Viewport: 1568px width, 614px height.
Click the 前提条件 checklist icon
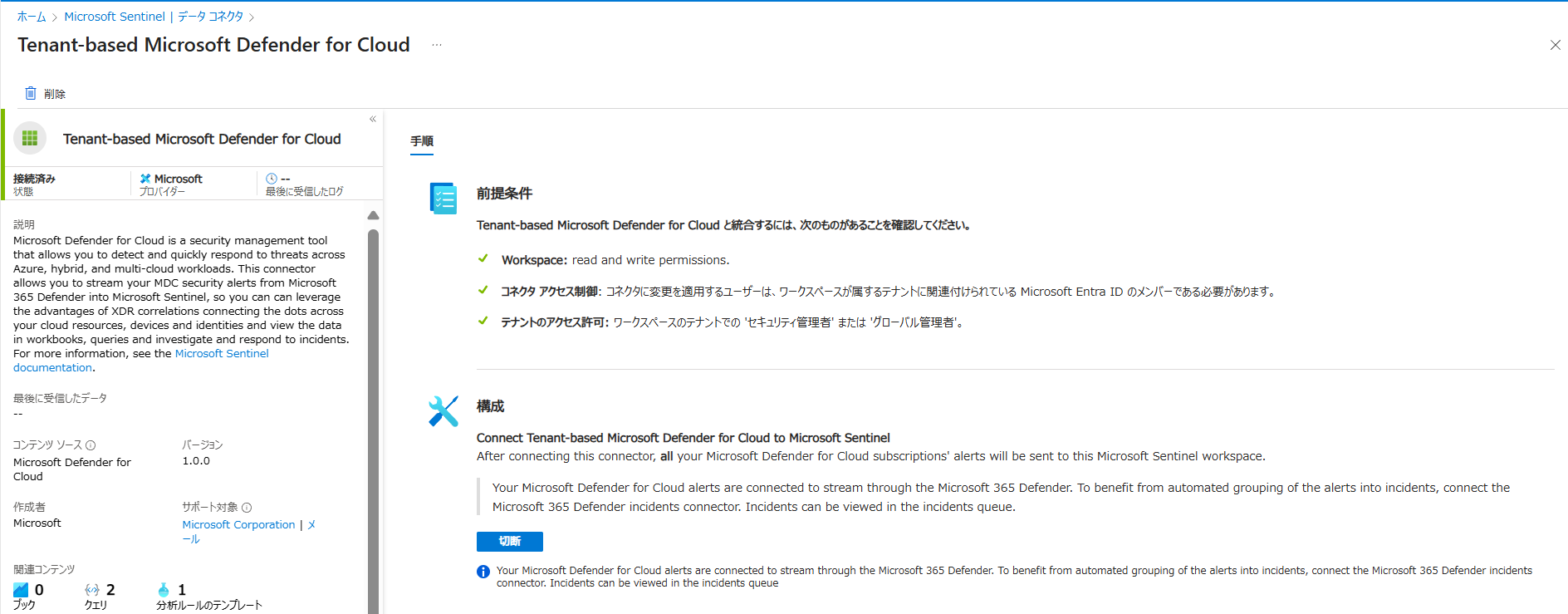pyautogui.click(x=443, y=199)
